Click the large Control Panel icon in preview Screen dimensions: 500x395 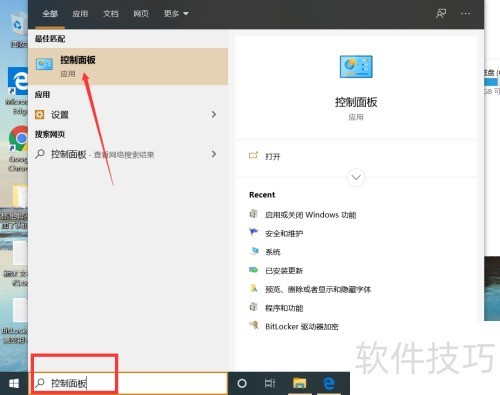tap(356, 67)
